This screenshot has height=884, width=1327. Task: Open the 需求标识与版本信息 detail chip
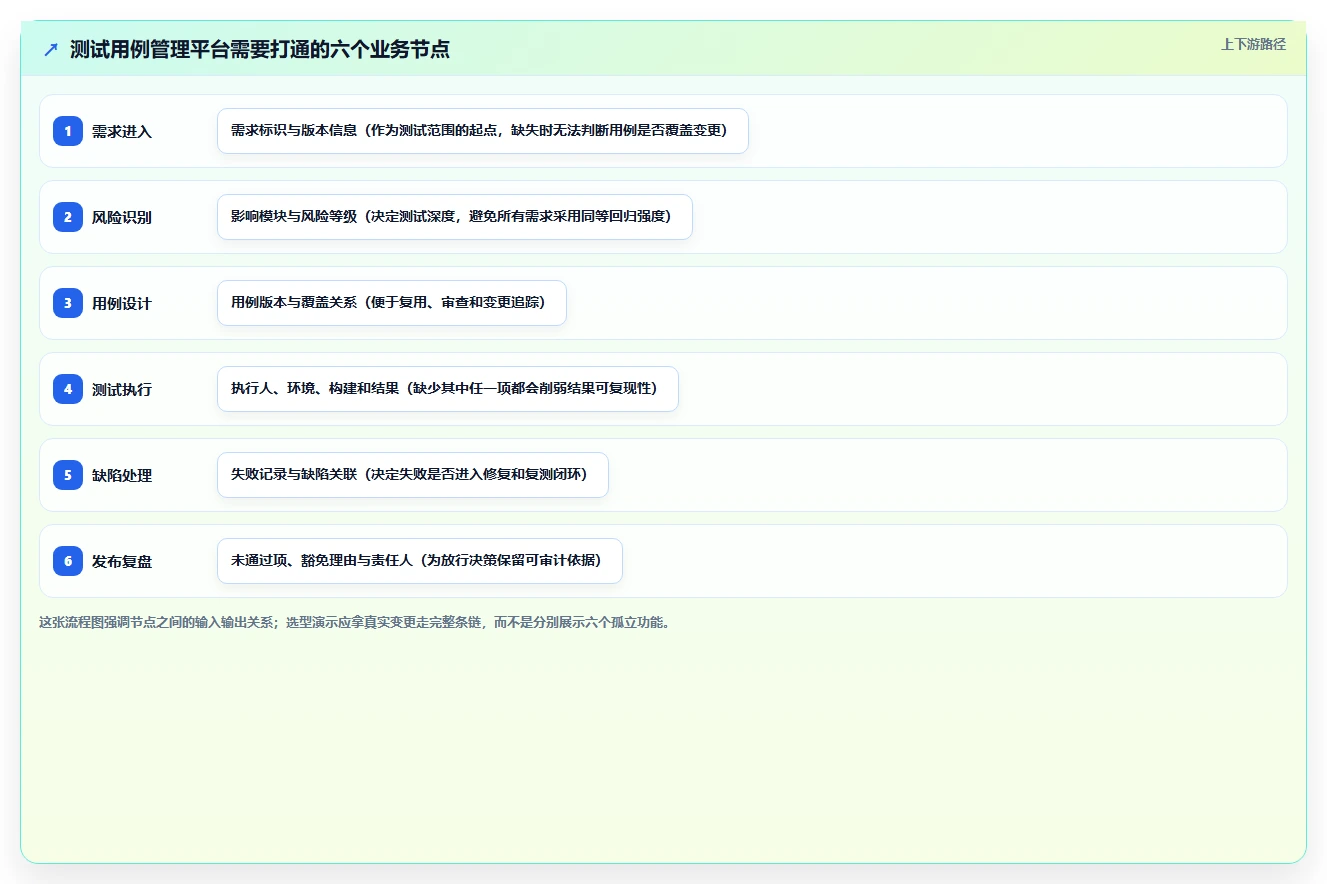(483, 131)
